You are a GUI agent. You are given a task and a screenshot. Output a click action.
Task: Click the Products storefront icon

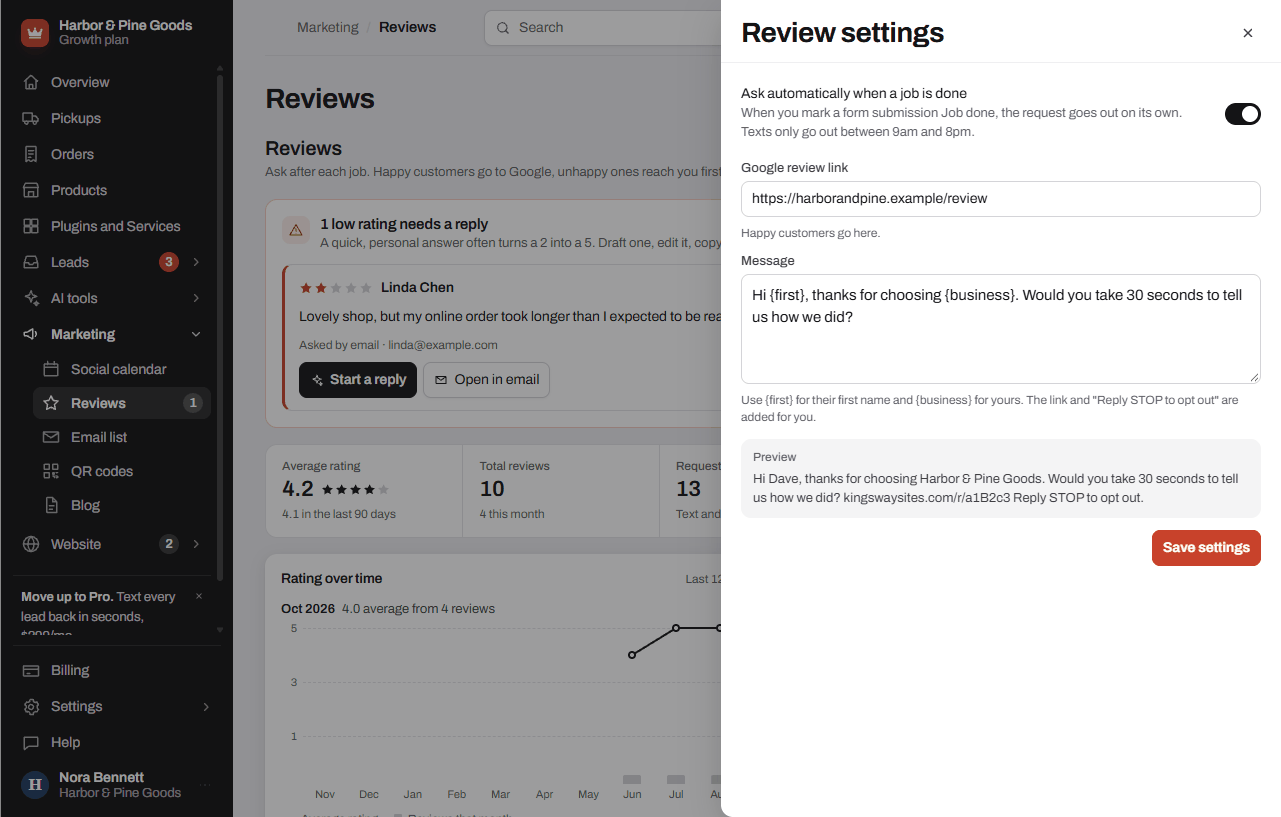[x=31, y=190]
